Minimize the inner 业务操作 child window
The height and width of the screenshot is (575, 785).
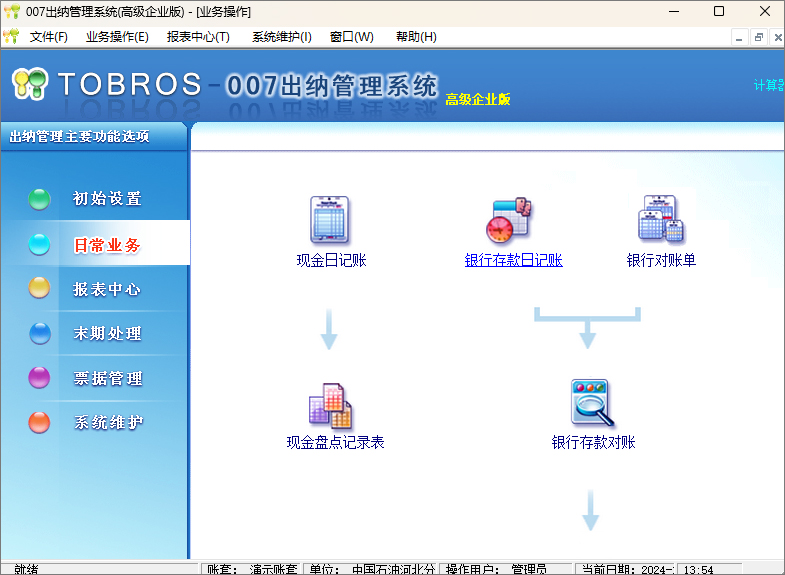(739, 38)
